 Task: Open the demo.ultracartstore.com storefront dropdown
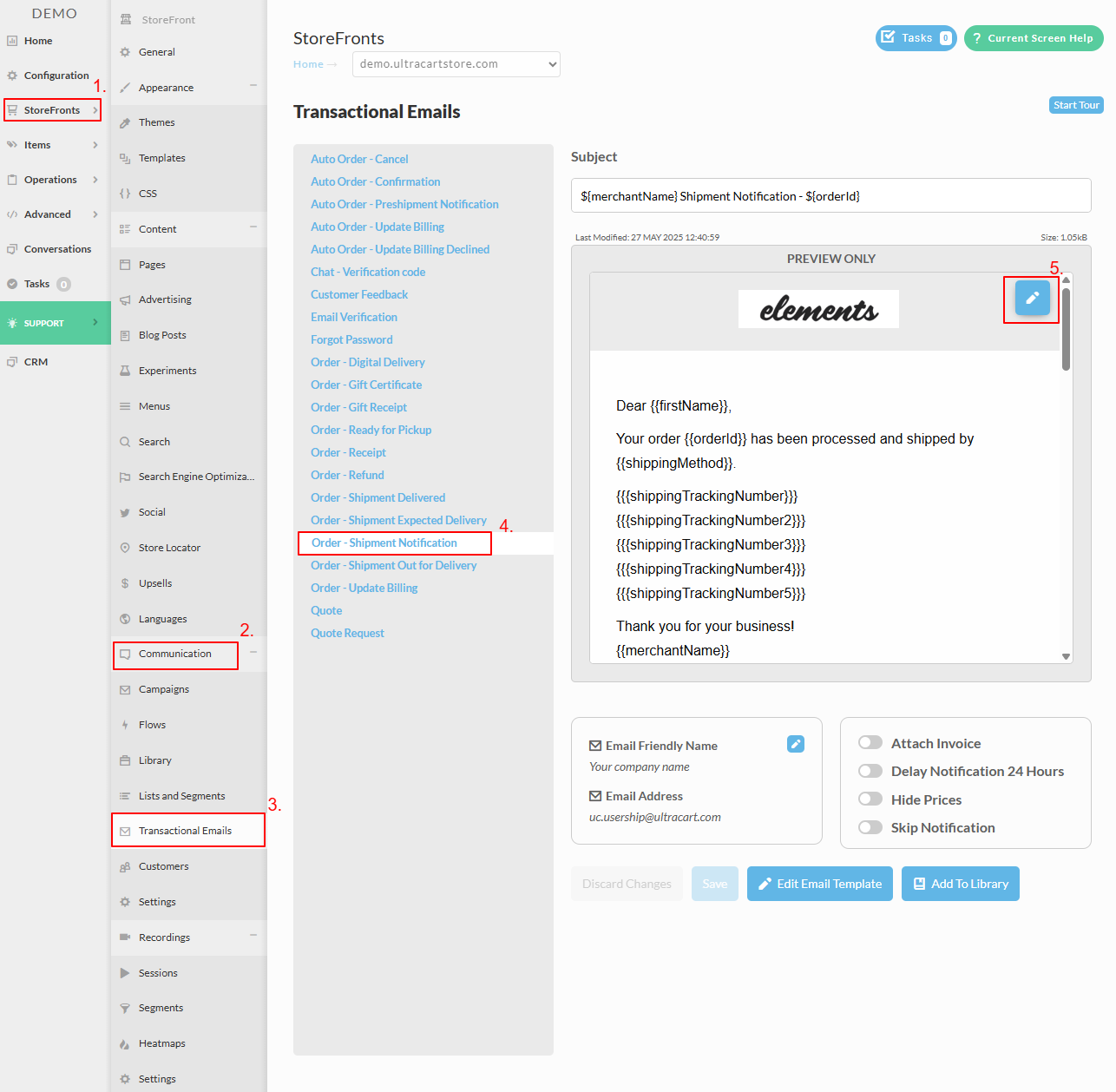[456, 64]
